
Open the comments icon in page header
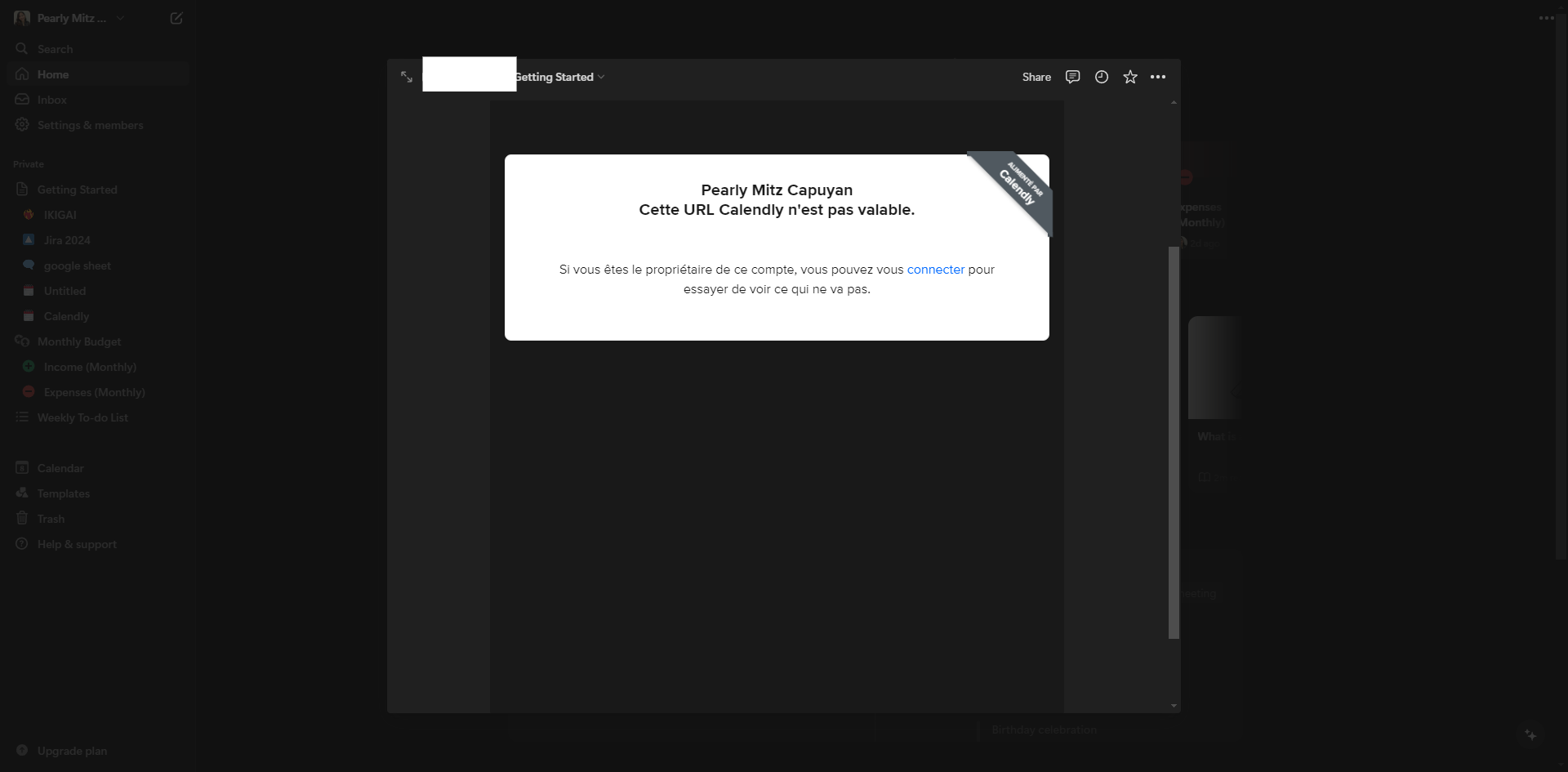(x=1072, y=77)
